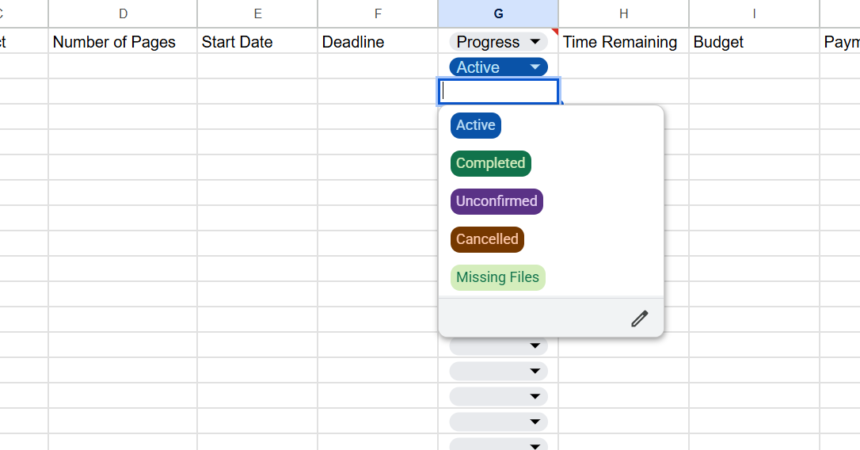Open the Progress header dropdown arrow
The height and width of the screenshot is (450, 860).
[x=535, y=42]
